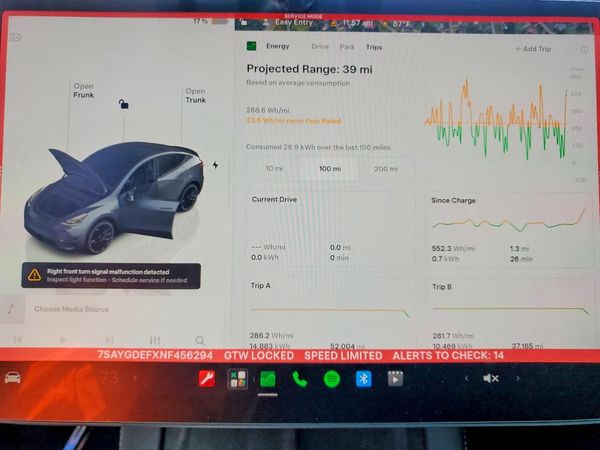Open the app launcher grid icon

[x=238, y=379]
